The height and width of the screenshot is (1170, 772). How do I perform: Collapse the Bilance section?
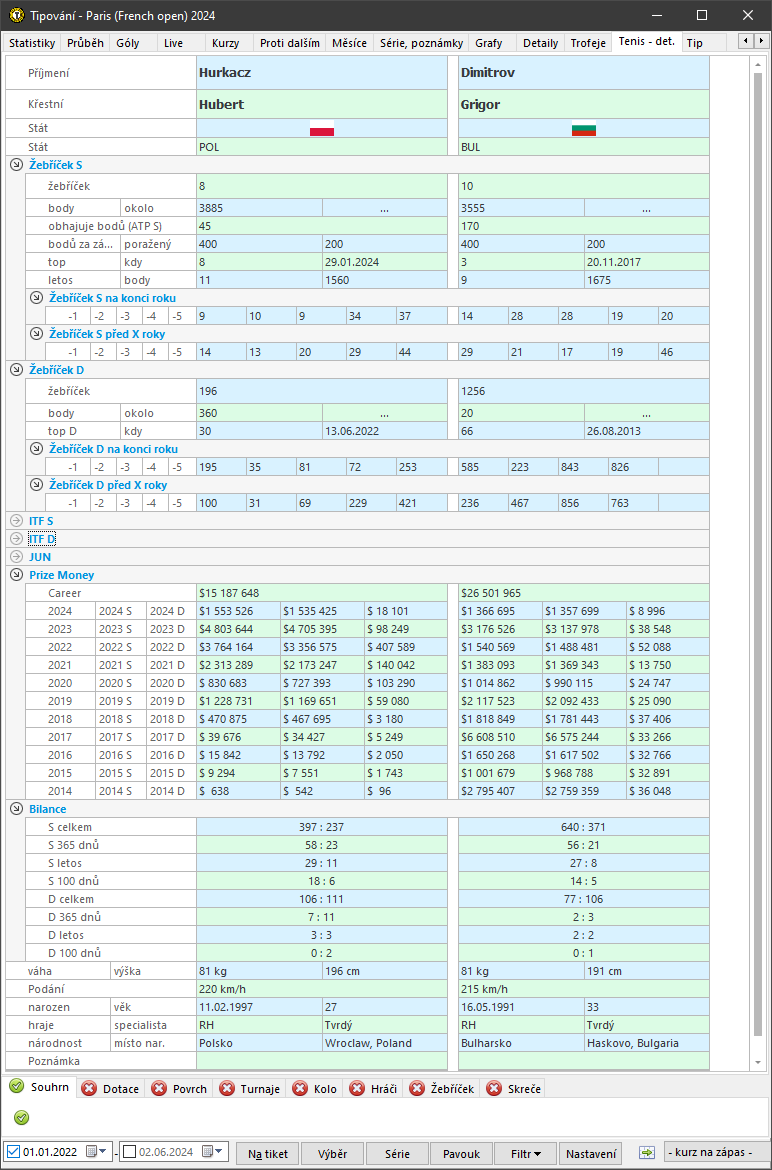[15, 808]
